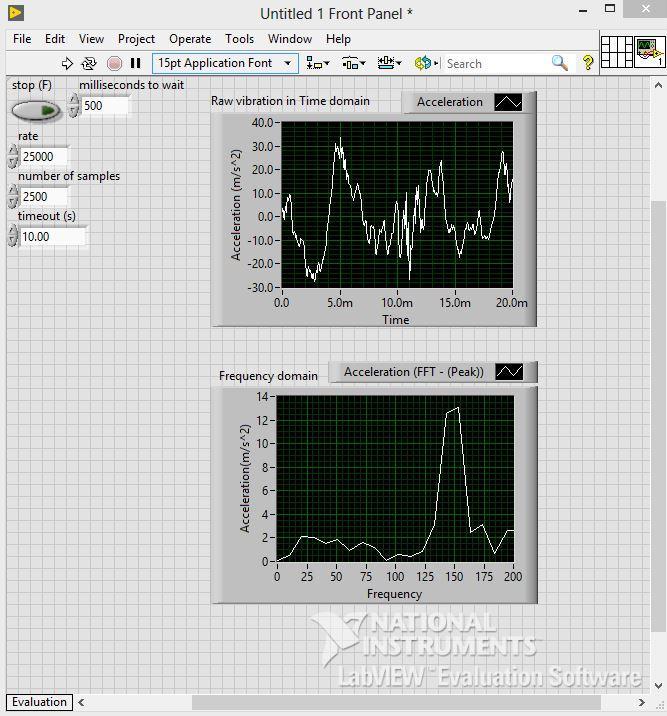Click the rate value field showing 25000
Screen dimensions: 667x716
(44, 157)
